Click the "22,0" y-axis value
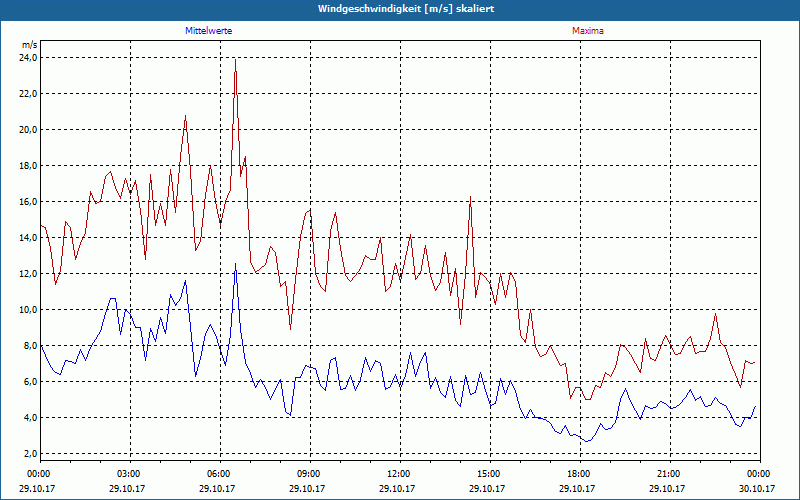Viewport: 800px width, 500px height. (x=29, y=94)
